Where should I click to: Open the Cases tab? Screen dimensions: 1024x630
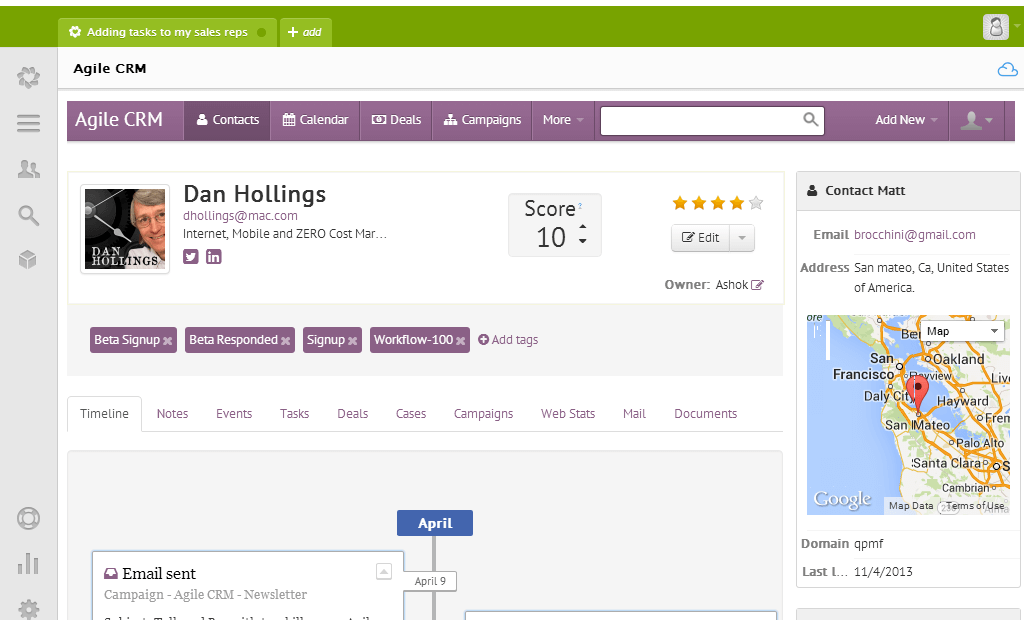point(411,414)
